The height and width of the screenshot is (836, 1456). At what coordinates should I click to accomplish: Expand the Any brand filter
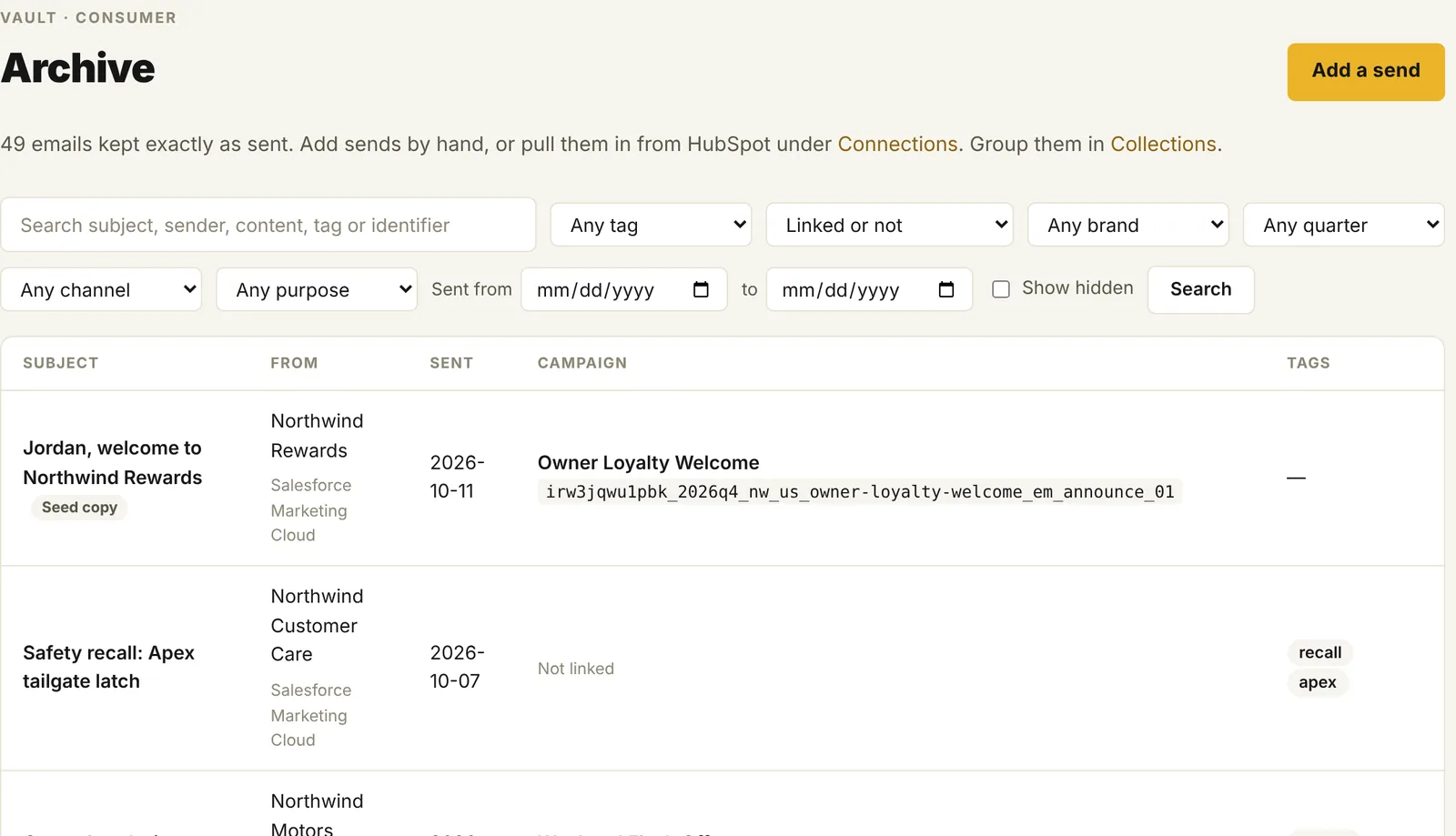point(1127,225)
